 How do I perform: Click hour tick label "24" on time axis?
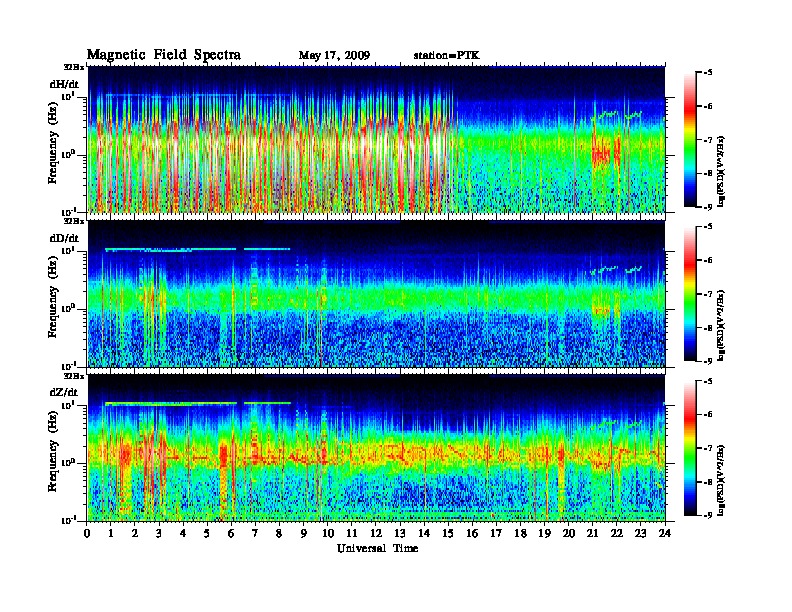(x=665, y=533)
